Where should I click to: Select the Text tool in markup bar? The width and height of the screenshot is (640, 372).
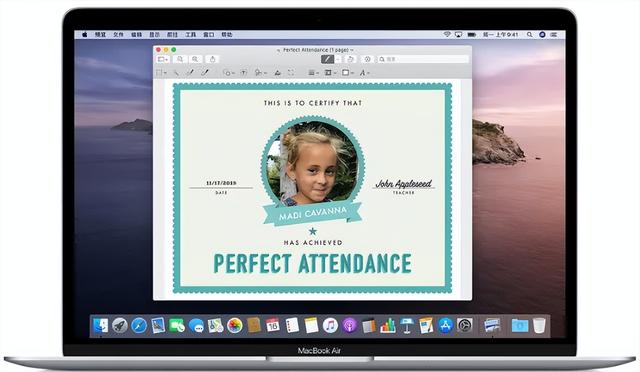[244, 73]
